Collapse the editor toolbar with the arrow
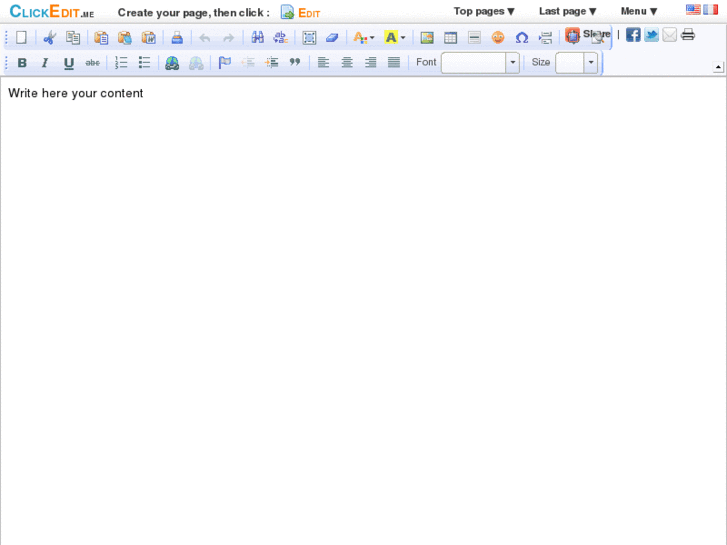Image resolution: width=727 pixels, height=545 pixels. pos(718,67)
